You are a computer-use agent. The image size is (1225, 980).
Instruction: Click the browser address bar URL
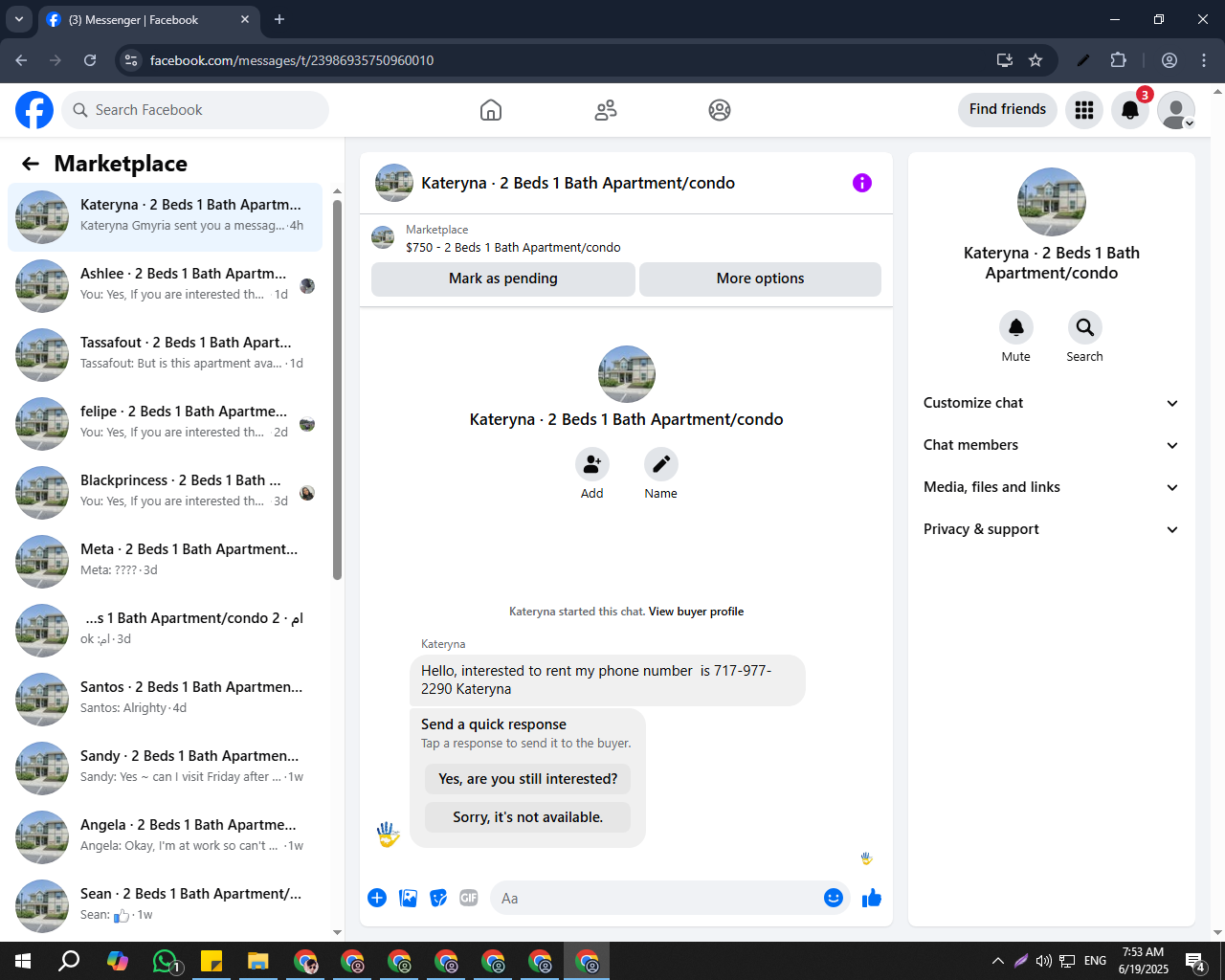coord(292,60)
